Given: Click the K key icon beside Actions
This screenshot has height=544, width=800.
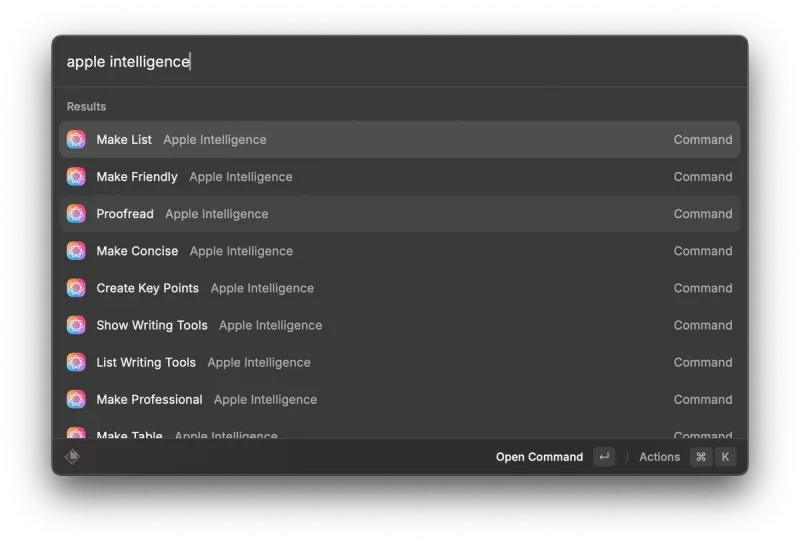Looking at the screenshot, I should 726,457.
